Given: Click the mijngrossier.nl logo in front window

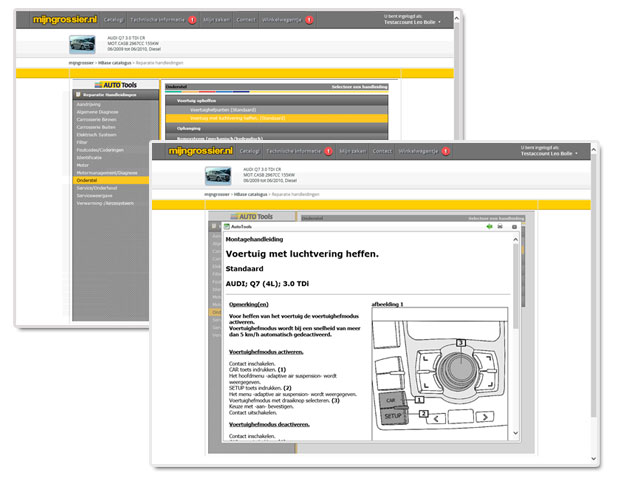Looking at the screenshot, I should tap(200, 151).
